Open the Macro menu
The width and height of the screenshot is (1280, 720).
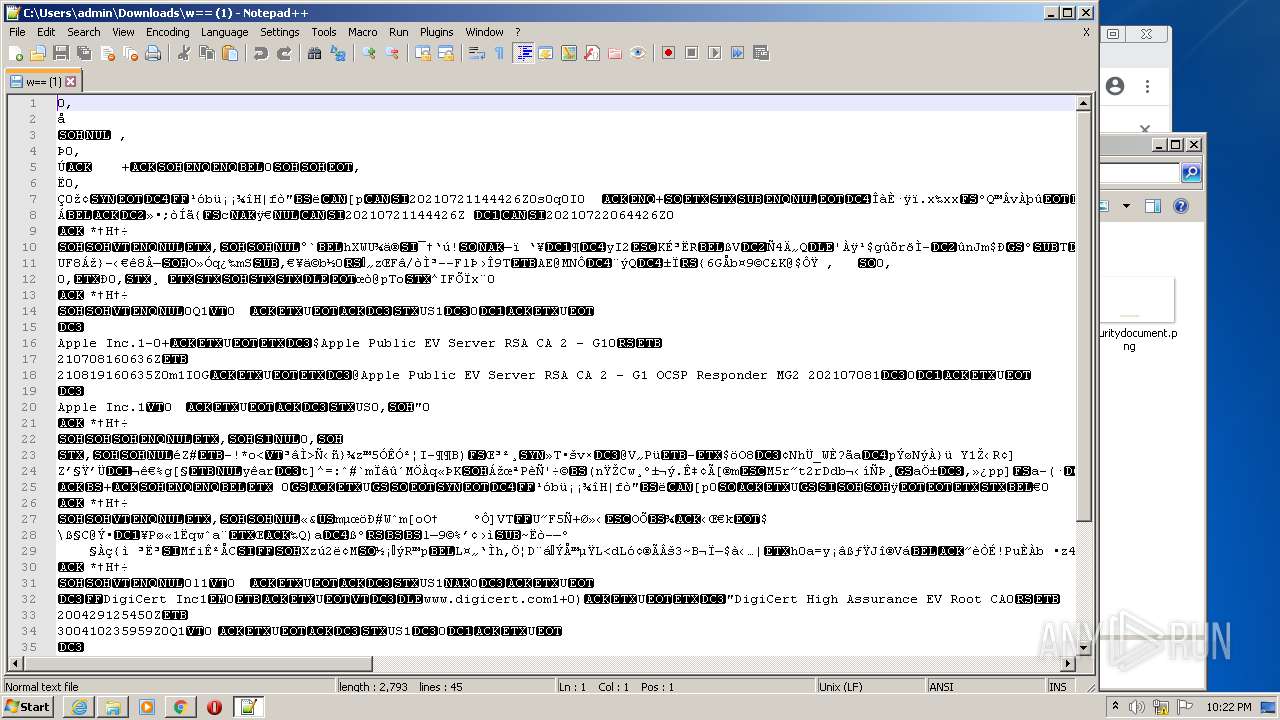(362, 32)
